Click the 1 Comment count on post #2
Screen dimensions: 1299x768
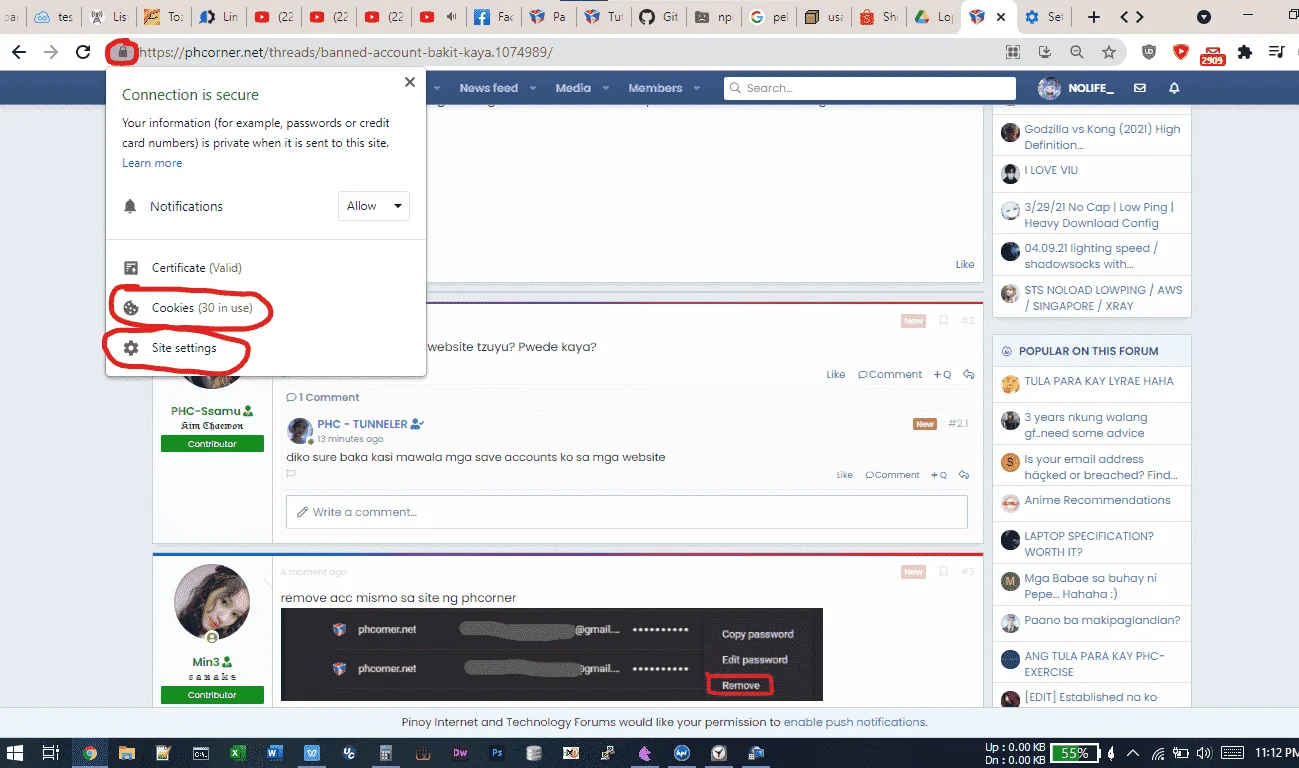point(323,397)
